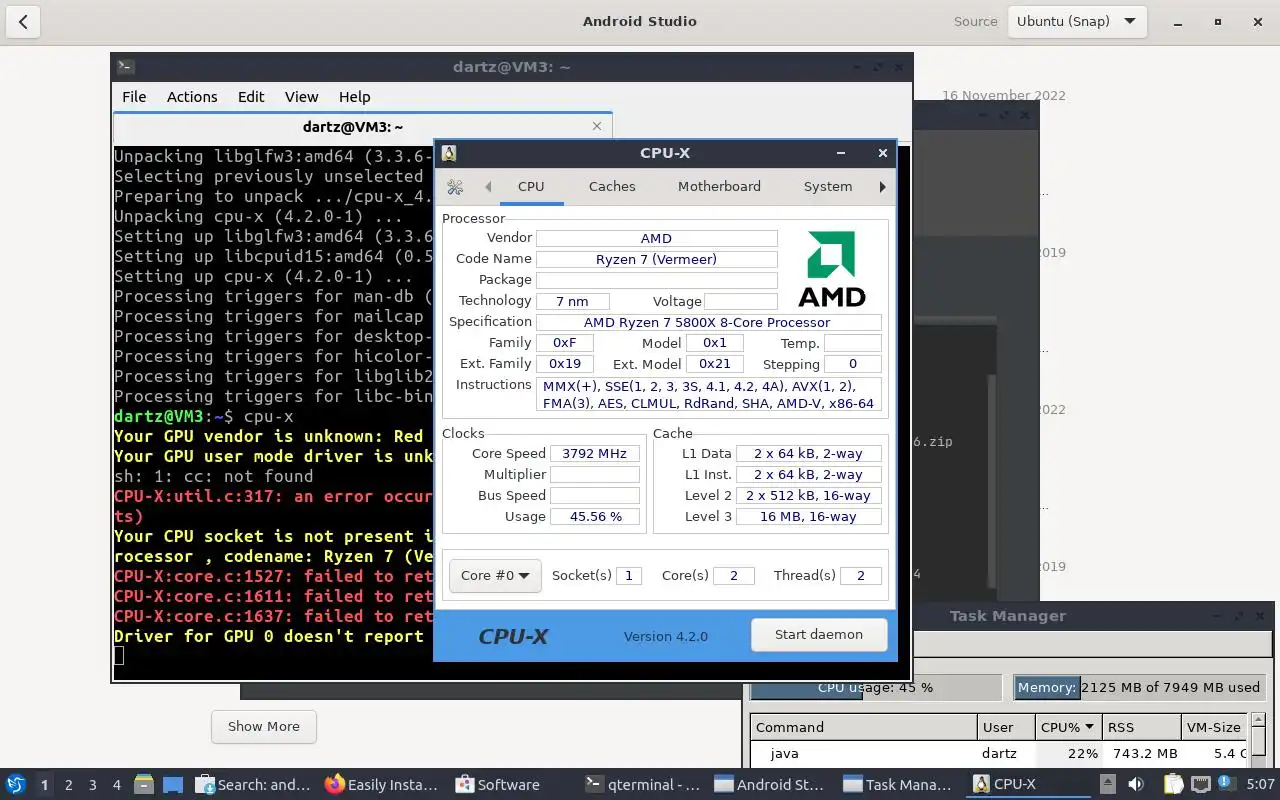The height and width of the screenshot is (800, 1280).
Task: Open the clipboard tray icon
Action: point(1173,785)
